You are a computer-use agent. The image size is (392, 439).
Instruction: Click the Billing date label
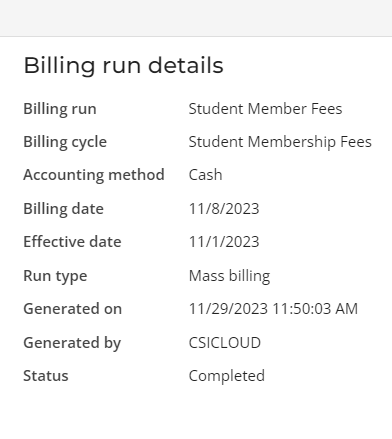(63, 209)
